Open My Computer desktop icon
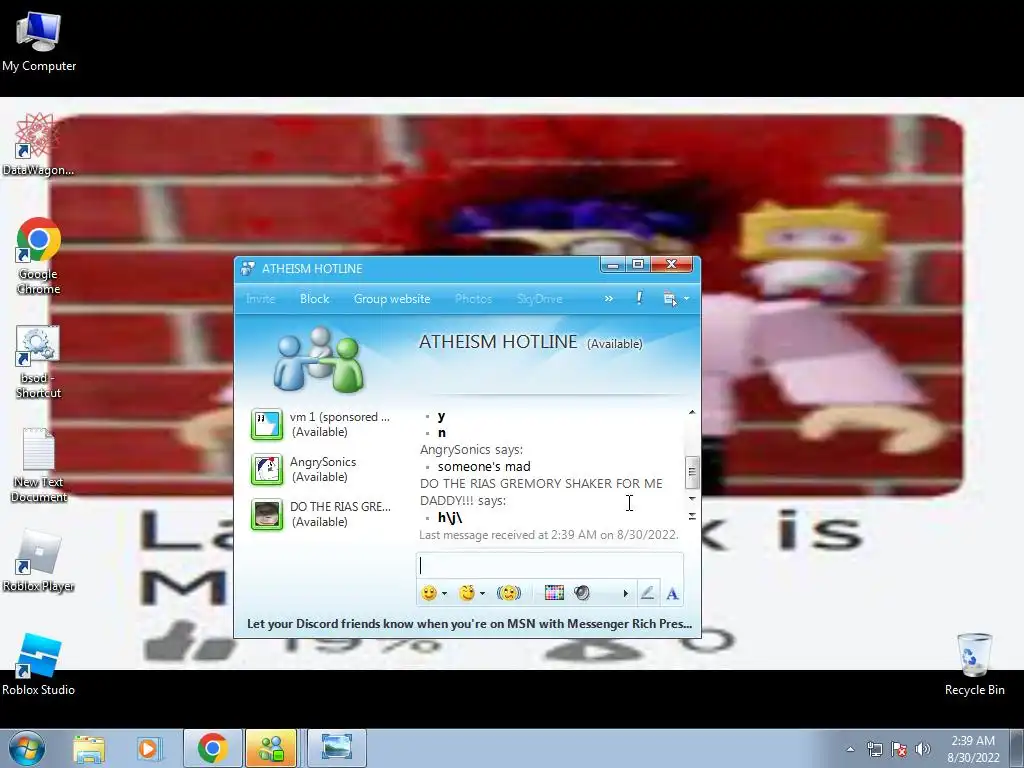 (x=39, y=41)
